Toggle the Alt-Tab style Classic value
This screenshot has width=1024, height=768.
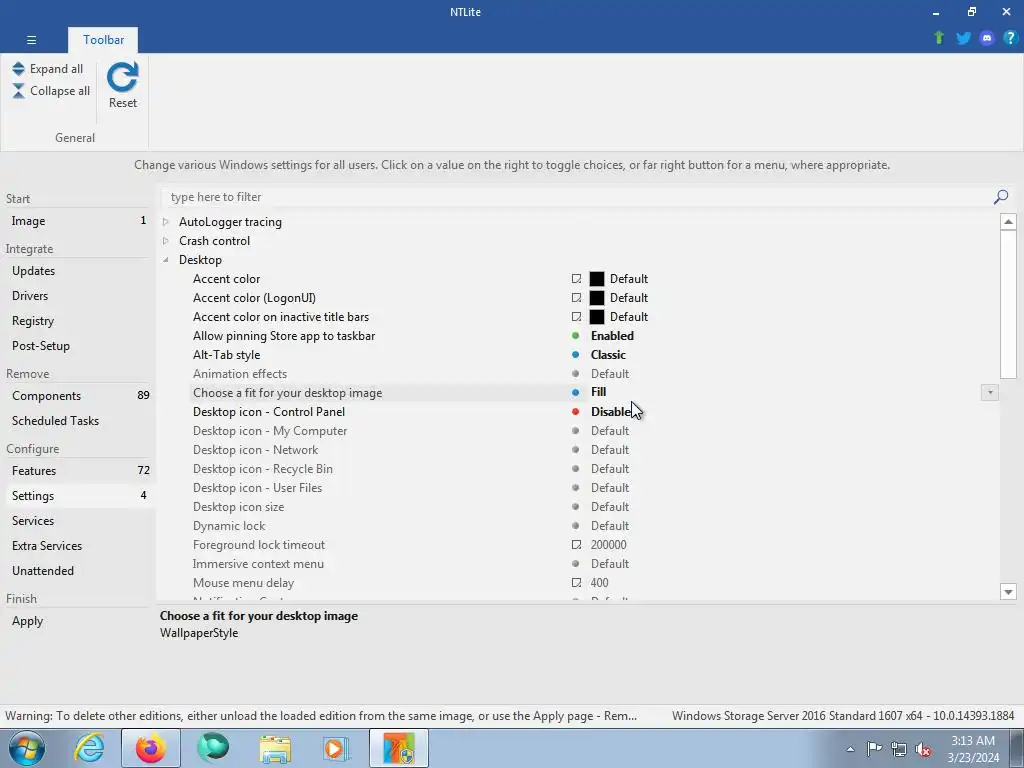point(608,355)
